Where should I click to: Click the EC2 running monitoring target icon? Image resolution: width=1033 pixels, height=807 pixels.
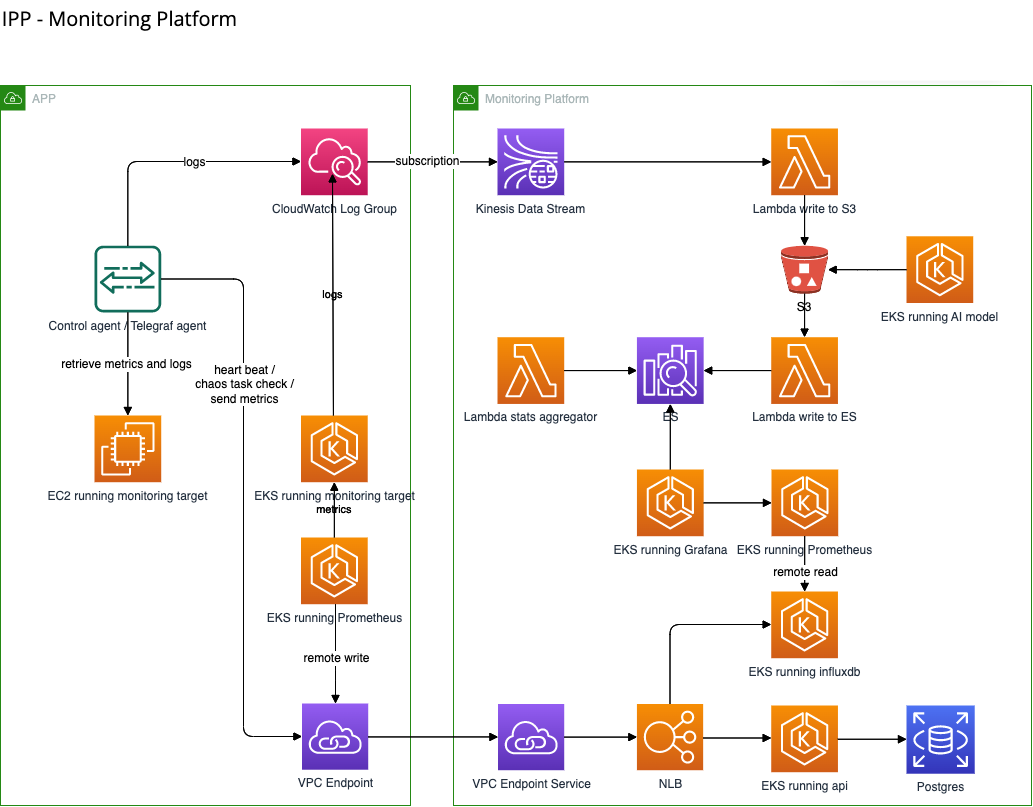pos(128,449)
